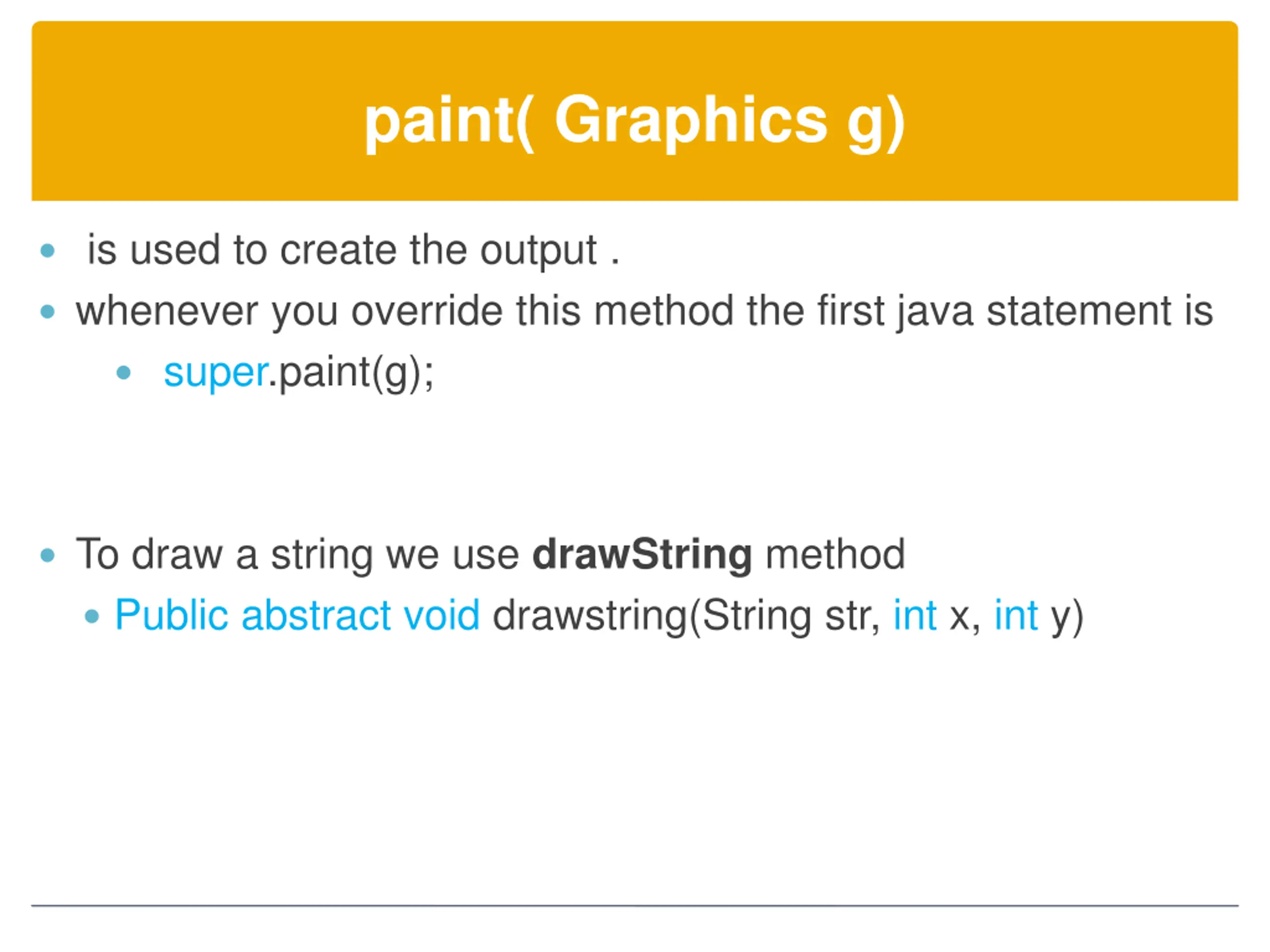Click the bullet dot before 'is used to create'
This screenshot has height=952, width=1270.
pyautogui.click(x=48, y=251)
